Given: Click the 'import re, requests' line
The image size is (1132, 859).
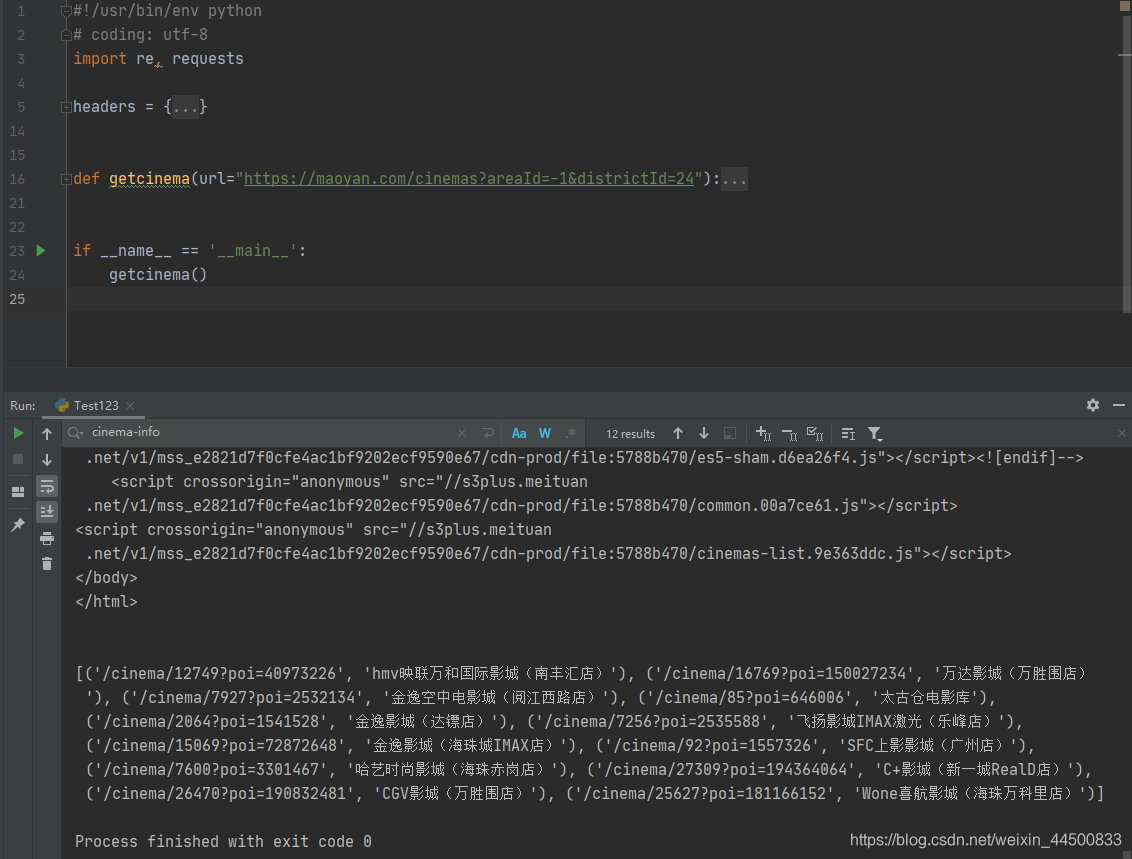Looking at the screenshot, I should pos(158,58).
